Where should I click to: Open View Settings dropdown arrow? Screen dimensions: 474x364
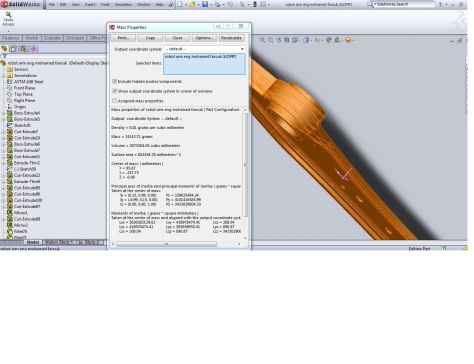(x=353, y=40)
